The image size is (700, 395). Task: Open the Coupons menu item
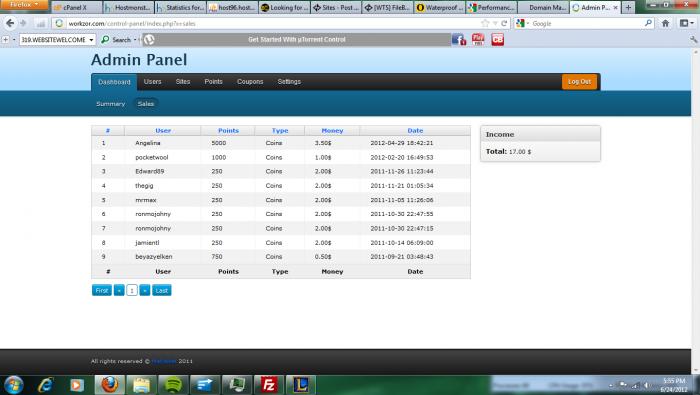[250, 82]
